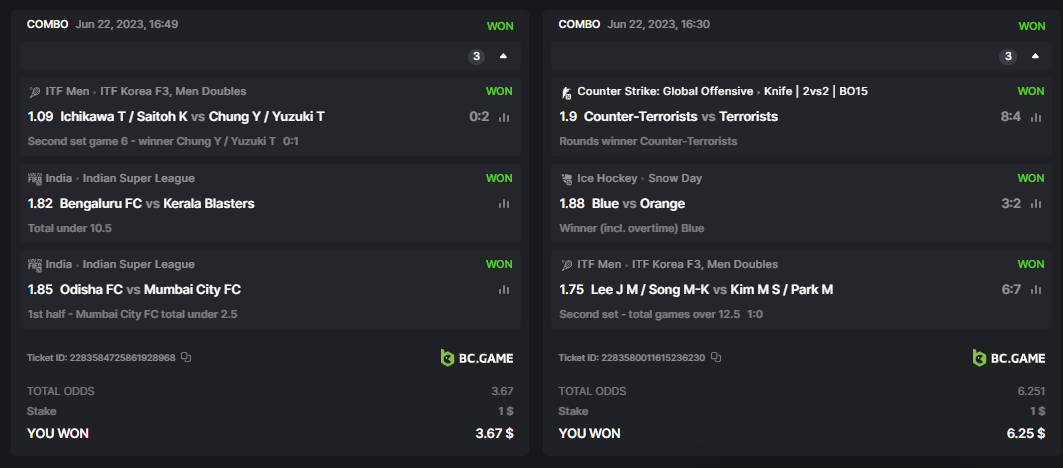Select the Odisha FC vs Mumbai City FC match
The height and width of the screenshot is (468, 1063).
point(150,290)
